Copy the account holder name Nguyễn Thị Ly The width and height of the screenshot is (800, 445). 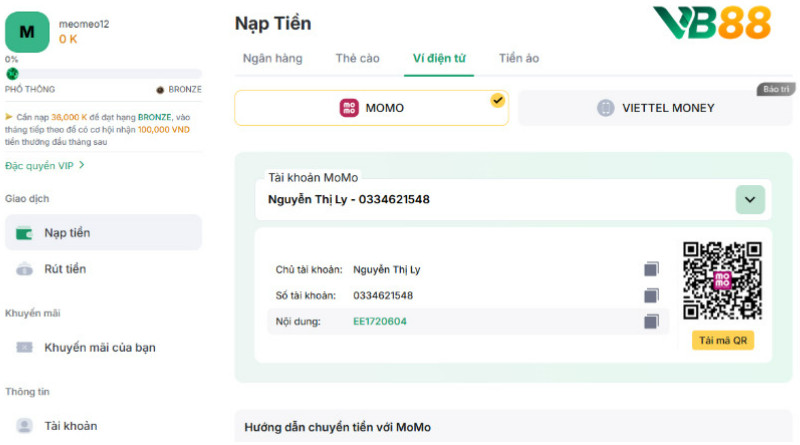coord(651,269)
